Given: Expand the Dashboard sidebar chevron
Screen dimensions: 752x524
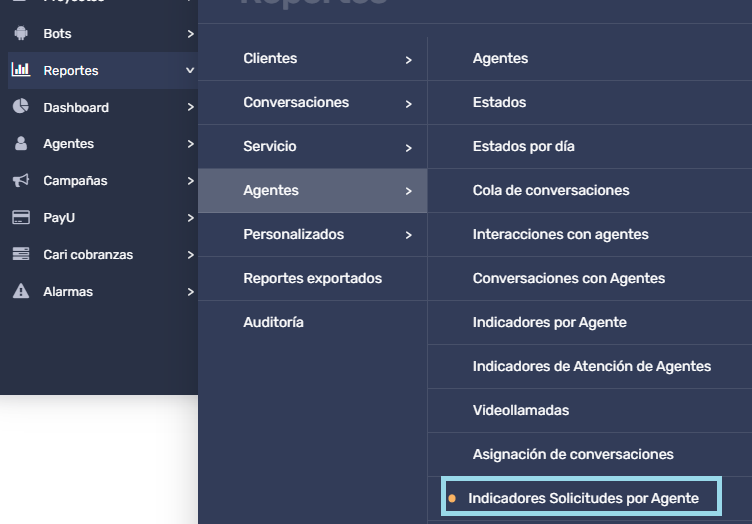Looking at the screenshot, I should tap(190, 107).
